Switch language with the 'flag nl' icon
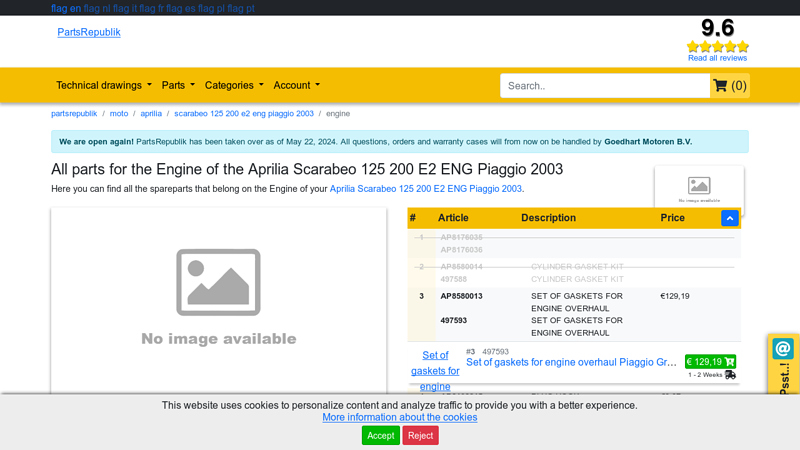 pyautogui.click(x=98, y=8)
